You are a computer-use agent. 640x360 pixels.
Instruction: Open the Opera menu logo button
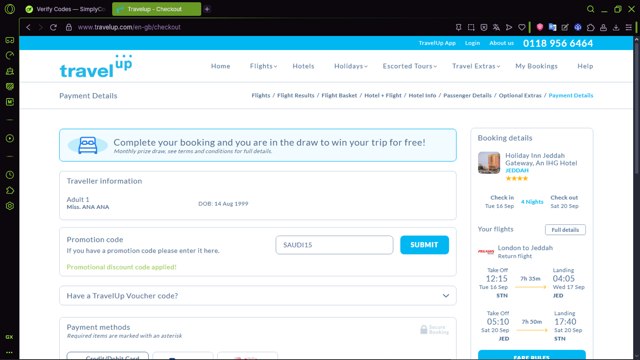pos(10,9)
